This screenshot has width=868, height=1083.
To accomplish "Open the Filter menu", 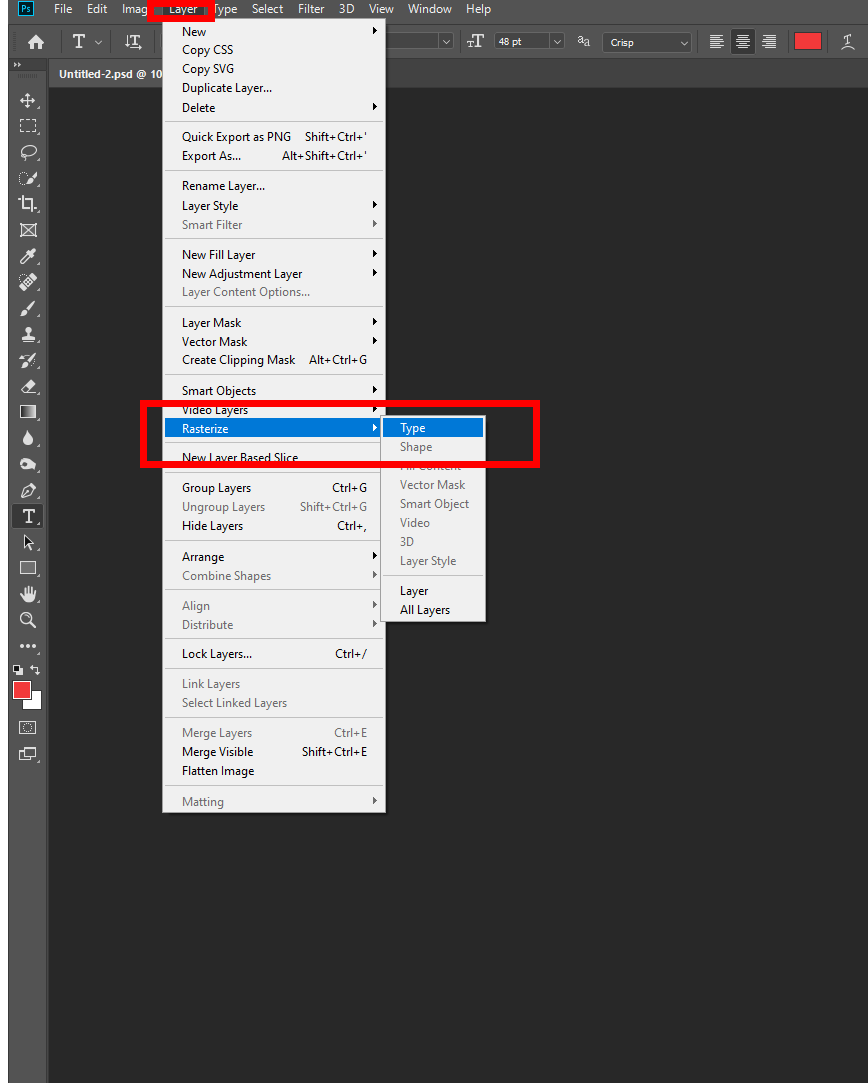I will [x=311, y=9].
